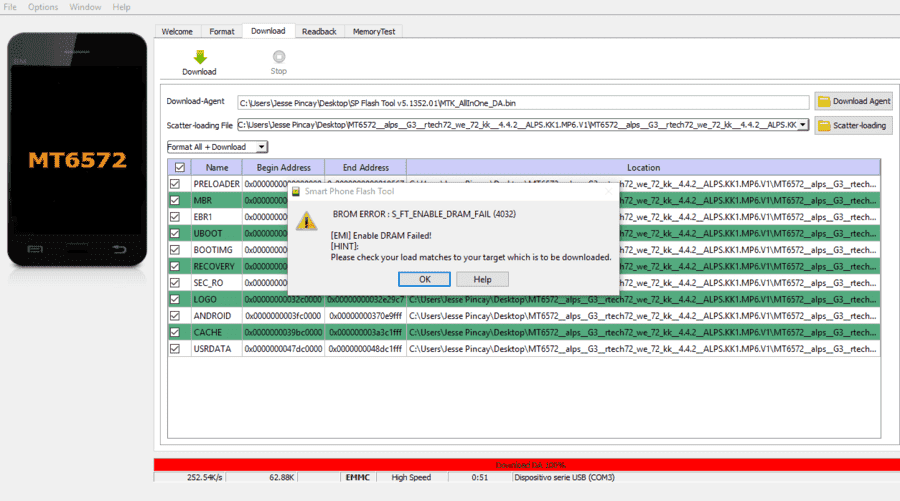Select the BOOTIMG name cell
This screenshot has height=501, width=900.
coord(216,250)
